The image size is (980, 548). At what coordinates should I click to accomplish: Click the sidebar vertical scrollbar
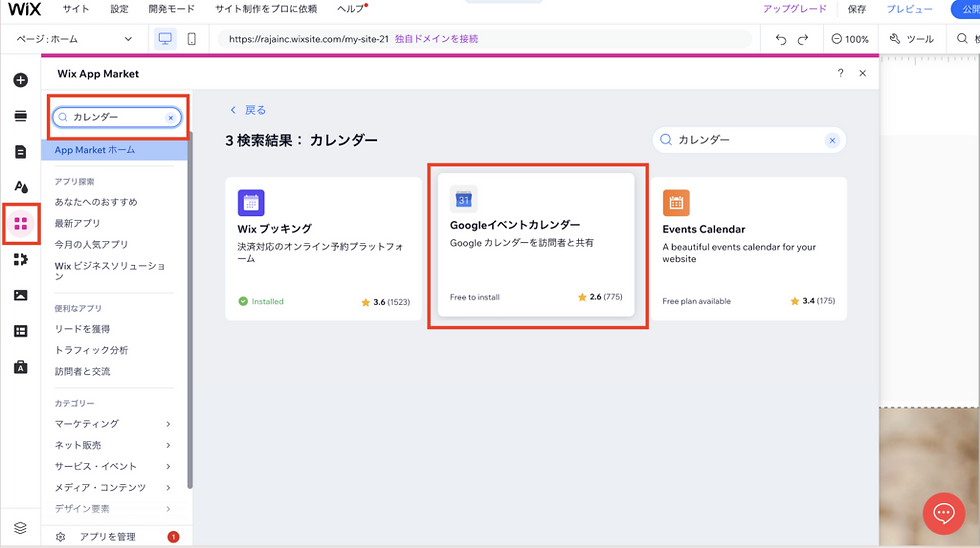pos(190,309)
